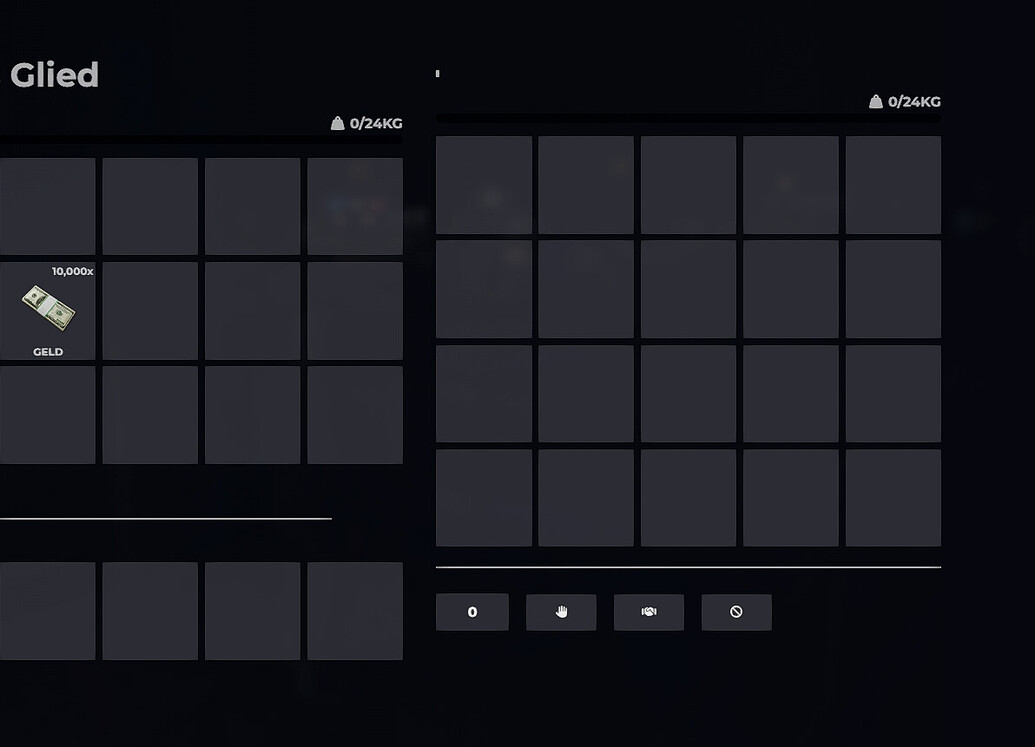Click the GELD item label text
Viewport: 1035px width, 747px height.
tap(47, 352)
